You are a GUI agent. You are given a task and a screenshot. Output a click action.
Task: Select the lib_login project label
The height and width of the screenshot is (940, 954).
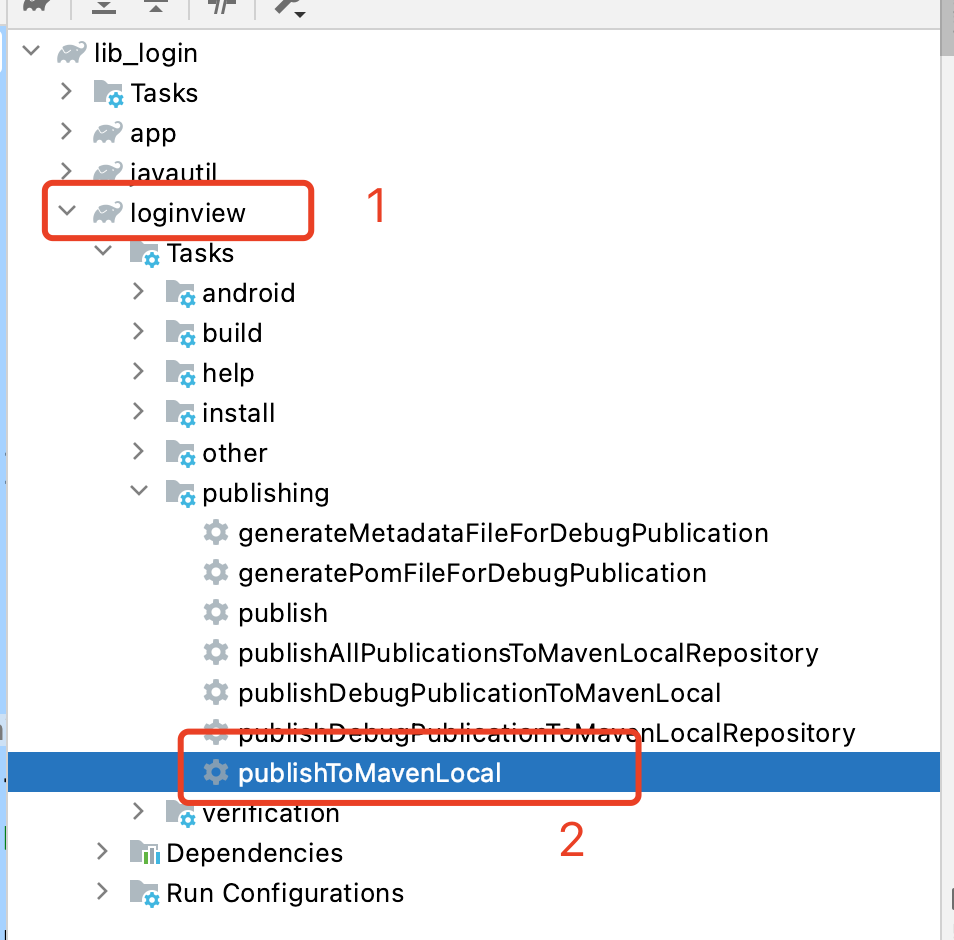(x=145, y=54)
